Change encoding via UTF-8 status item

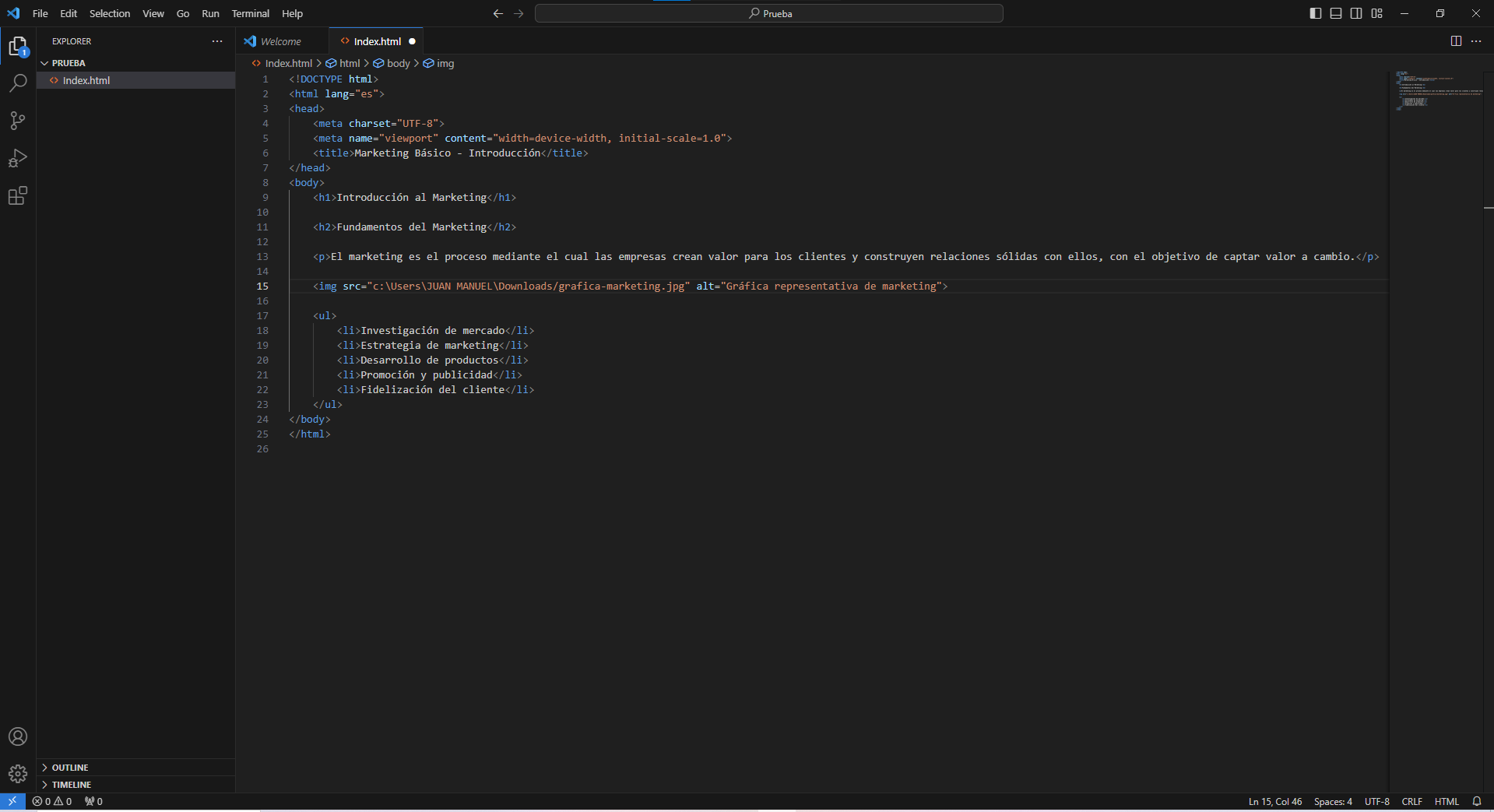point(1377,801)
